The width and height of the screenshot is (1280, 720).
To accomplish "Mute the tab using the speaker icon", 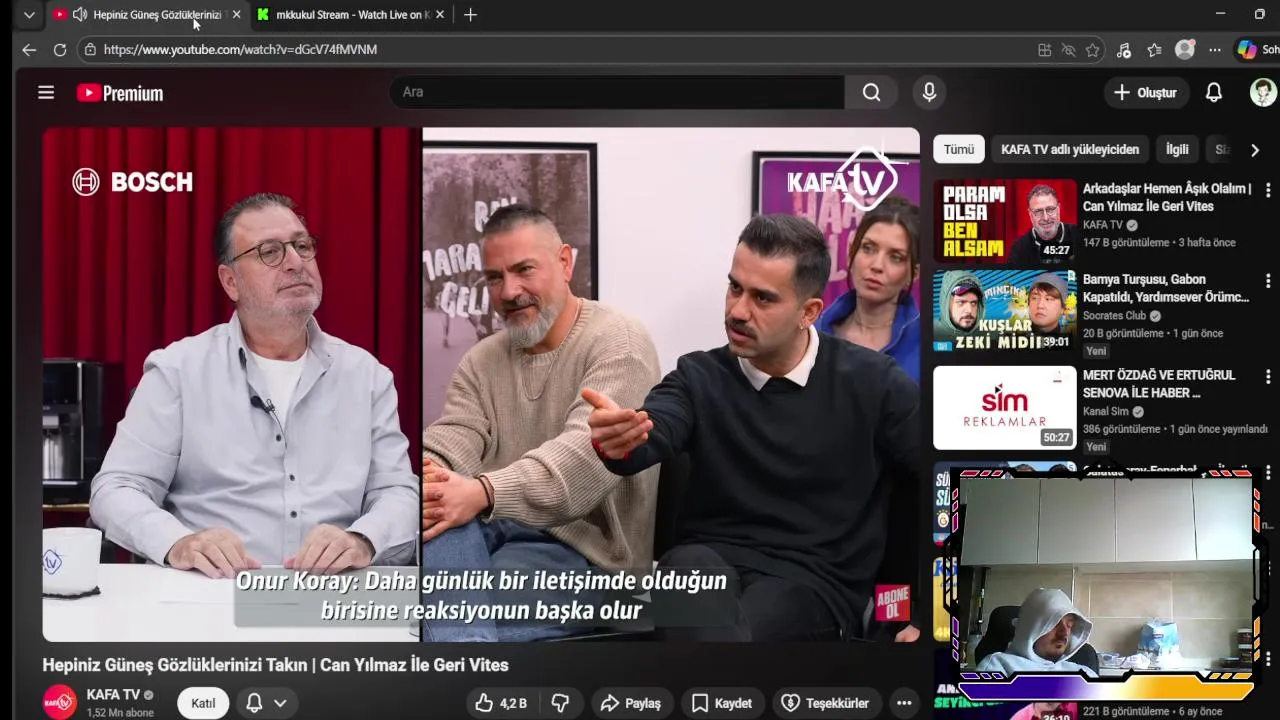I will tap(80, 15).
